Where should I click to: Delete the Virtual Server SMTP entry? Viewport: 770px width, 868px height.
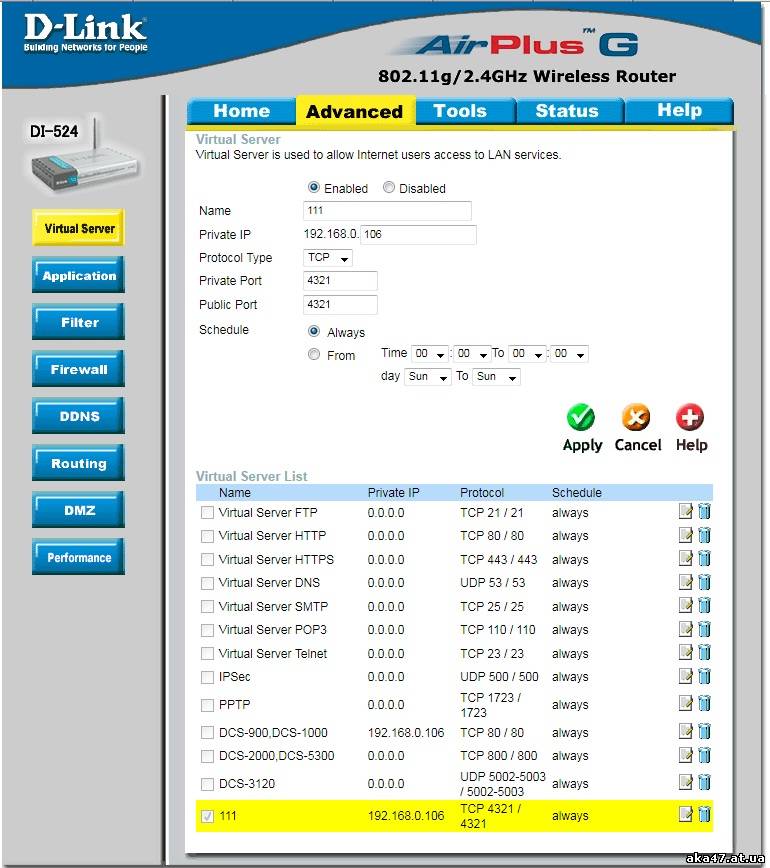pyautogui.click(x=704, y=605)
